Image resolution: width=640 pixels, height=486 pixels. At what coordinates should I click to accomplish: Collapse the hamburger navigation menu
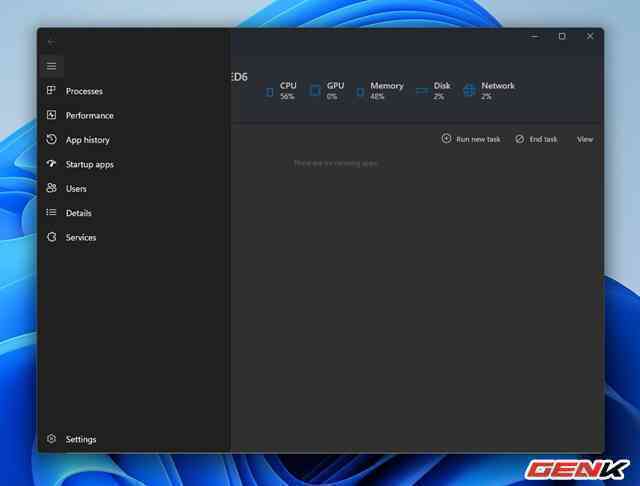click(x=51, y=66)
